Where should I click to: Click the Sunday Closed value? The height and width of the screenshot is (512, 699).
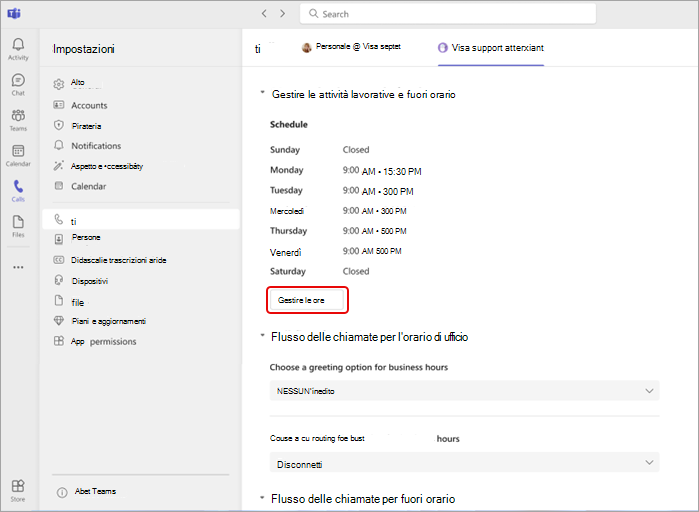click(356, 150)
